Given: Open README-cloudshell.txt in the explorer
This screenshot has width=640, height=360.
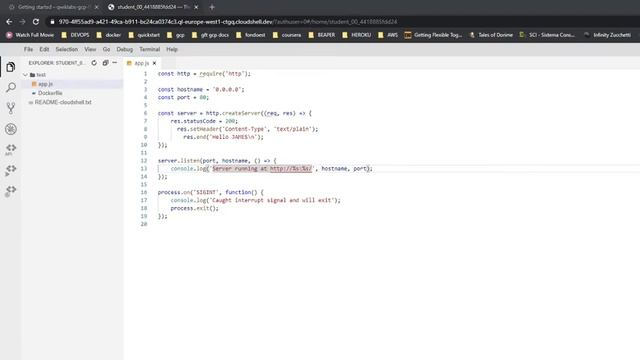Looking at the screenshot, I should pyautogui.click(x=63, y=102).
